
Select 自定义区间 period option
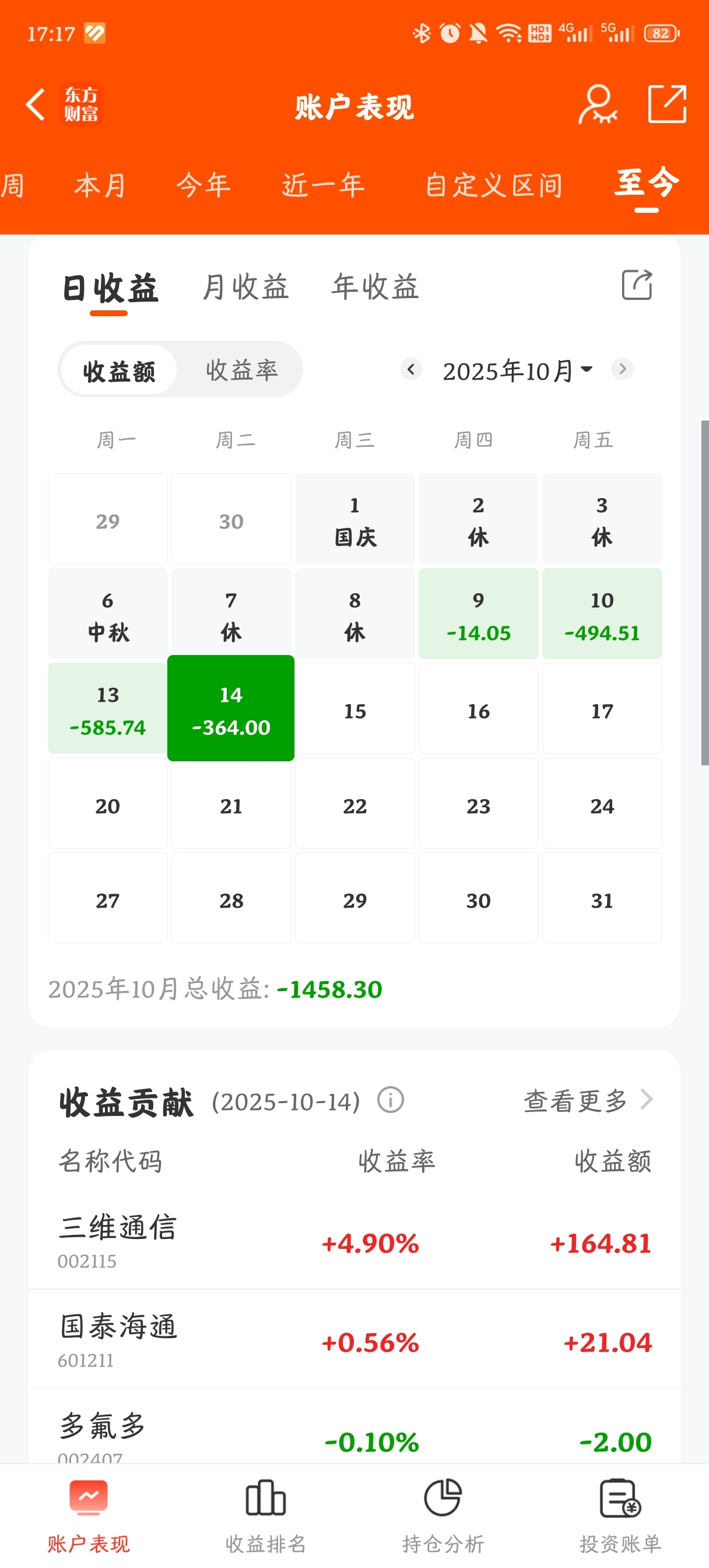(494, 185)
